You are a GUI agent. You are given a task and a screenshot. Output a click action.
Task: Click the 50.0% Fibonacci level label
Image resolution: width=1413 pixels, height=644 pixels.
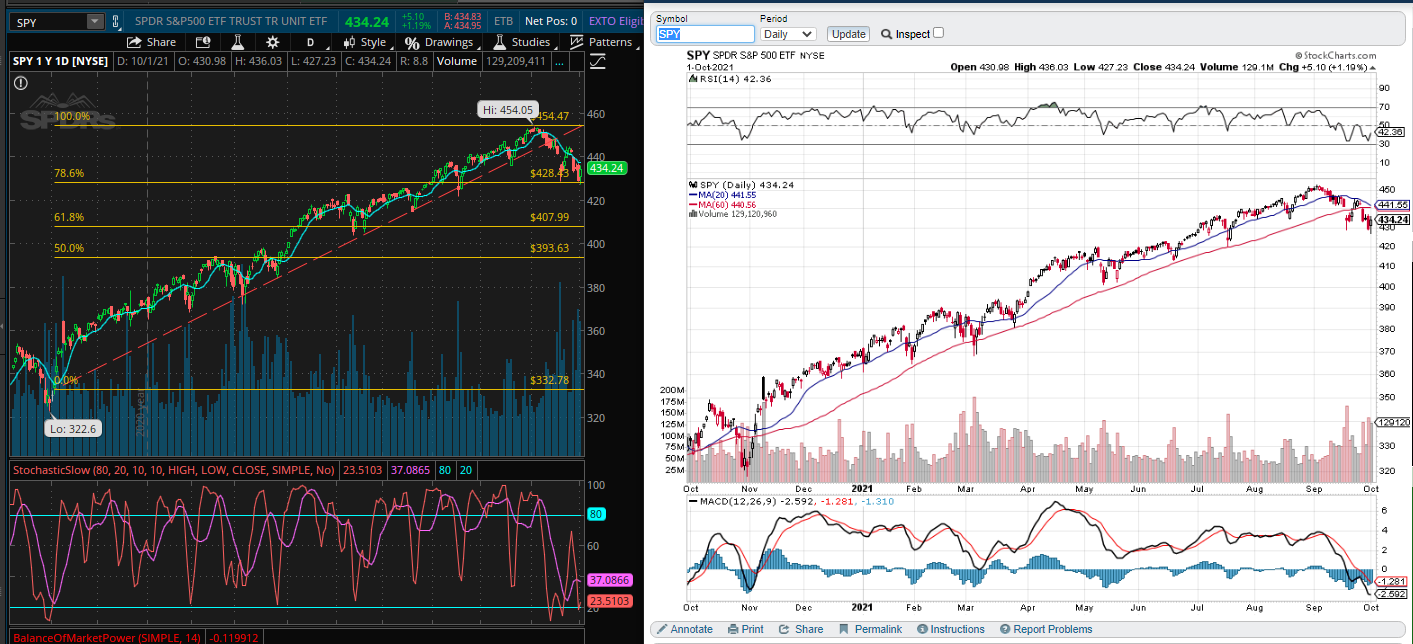pyautogui.click(x=69, y=248)
